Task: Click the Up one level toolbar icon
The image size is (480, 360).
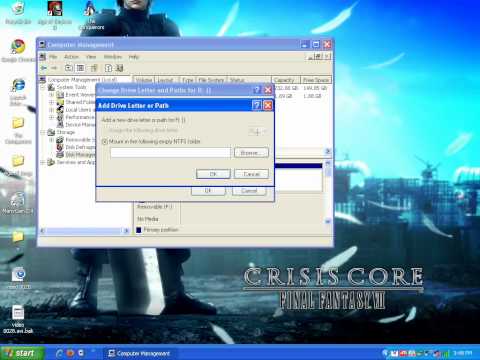Action: [69, 68]
